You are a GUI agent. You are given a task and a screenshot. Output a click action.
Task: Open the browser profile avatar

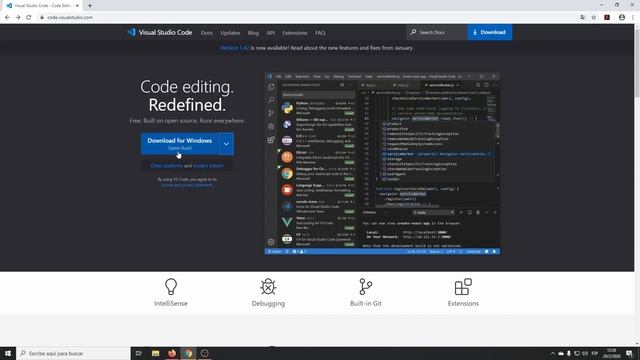tap(622, 18)
